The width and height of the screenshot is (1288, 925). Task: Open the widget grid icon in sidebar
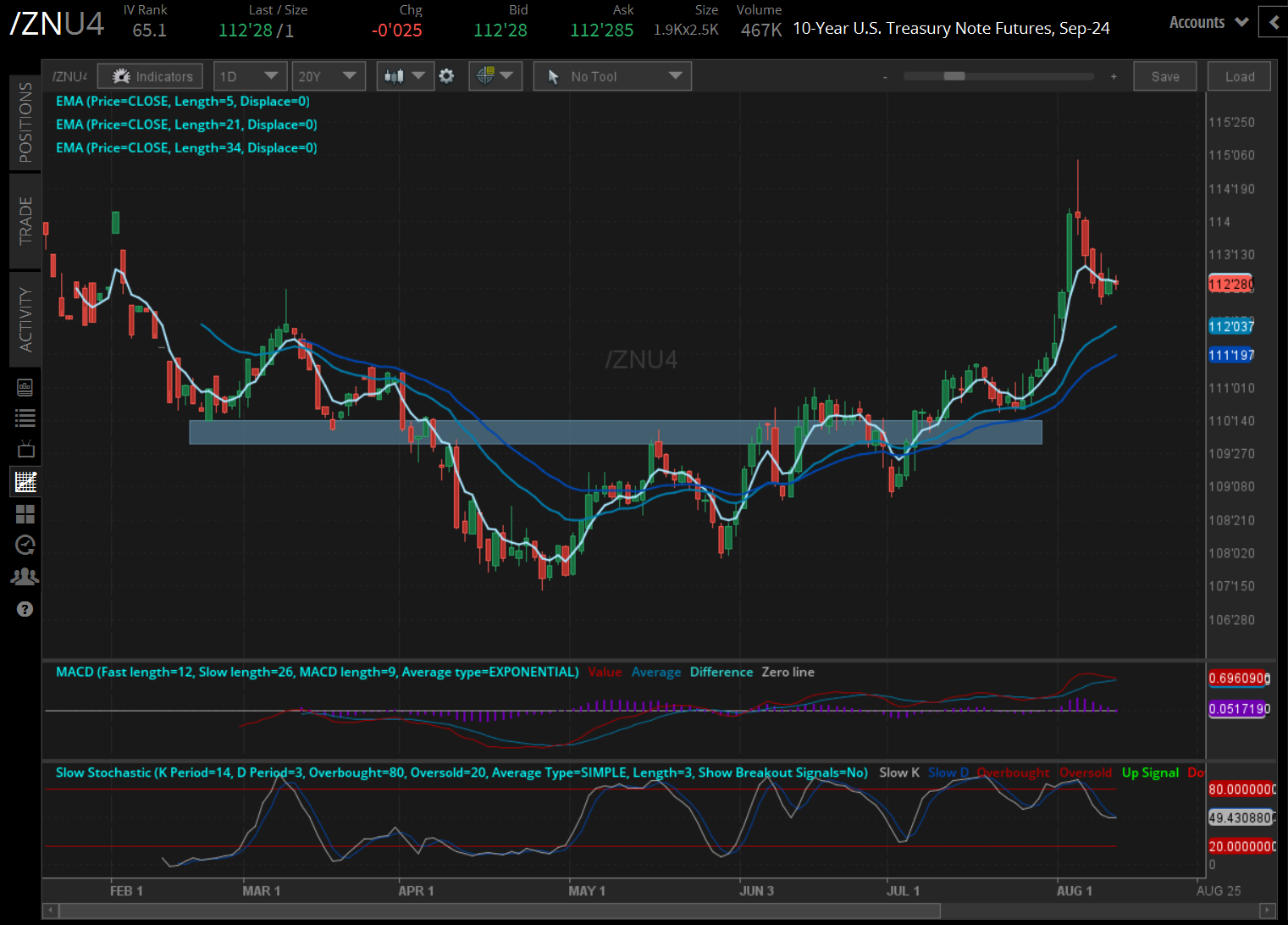point(25,514)
